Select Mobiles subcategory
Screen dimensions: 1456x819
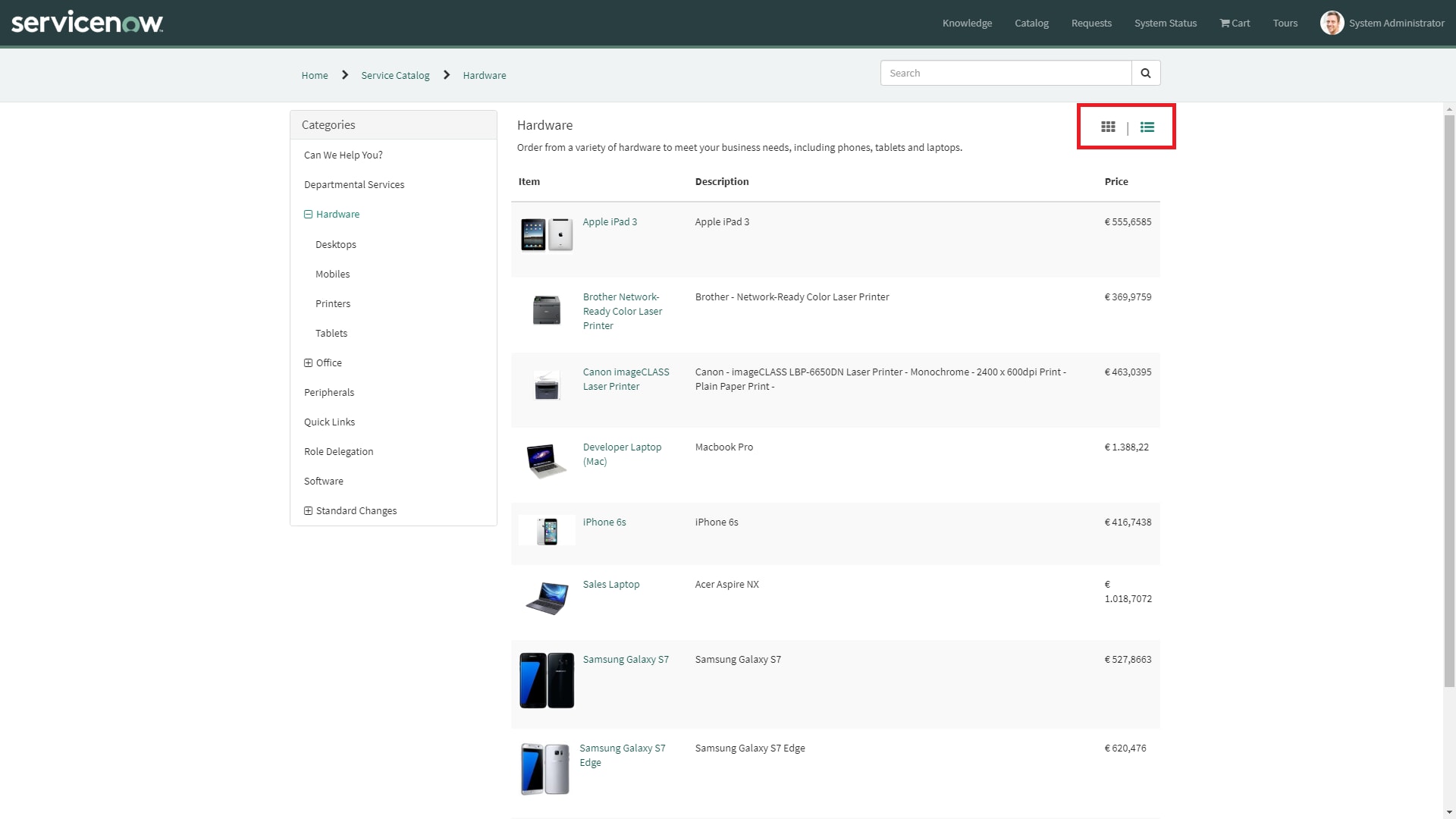(333, 274)
